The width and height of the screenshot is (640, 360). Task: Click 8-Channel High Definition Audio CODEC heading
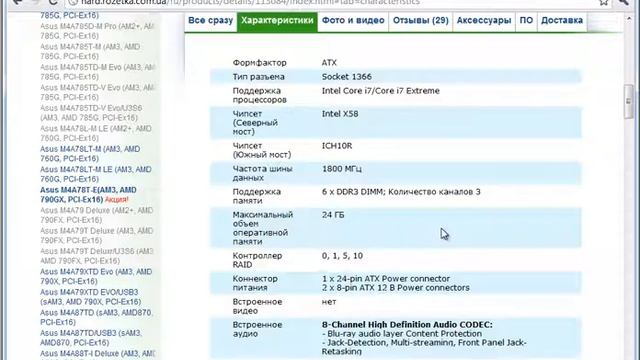tap(407, 324)
